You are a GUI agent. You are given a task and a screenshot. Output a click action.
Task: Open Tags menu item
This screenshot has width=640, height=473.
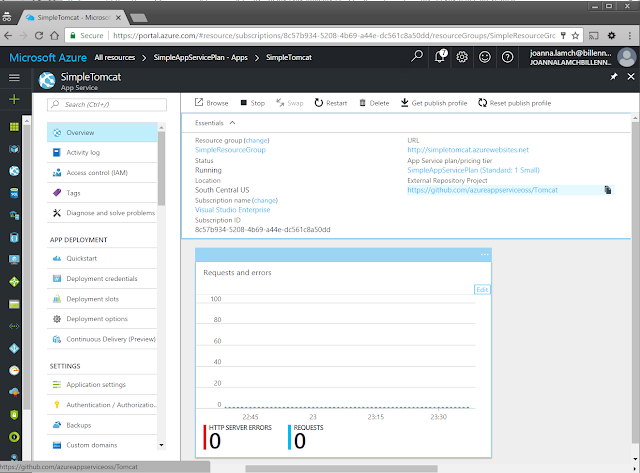102,193
